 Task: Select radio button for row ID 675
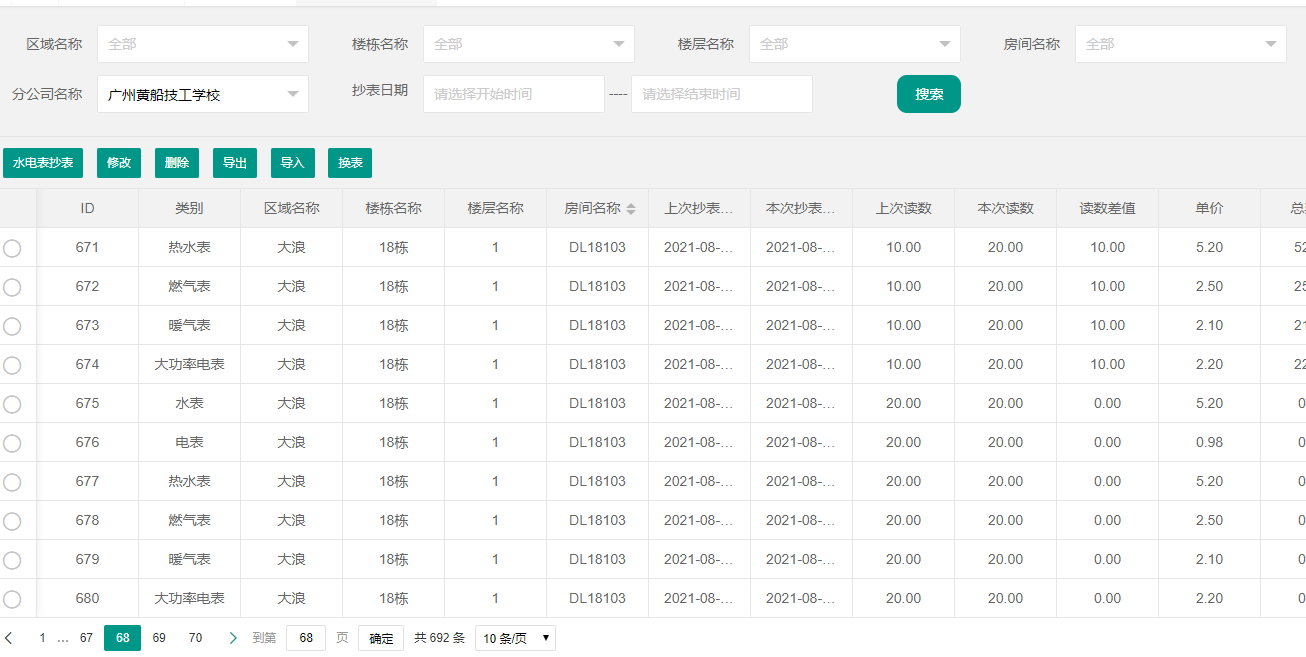tap(12, 404)
